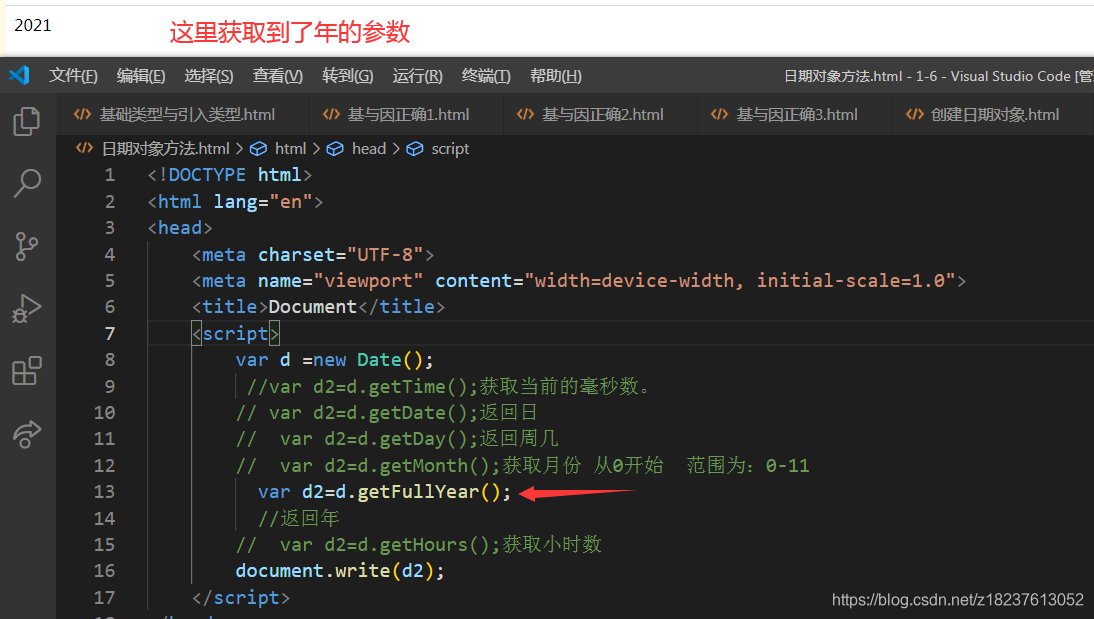Open the 帮助(H) menu
The height and width of the screenshot is (619, 1094).
(555, 75)
